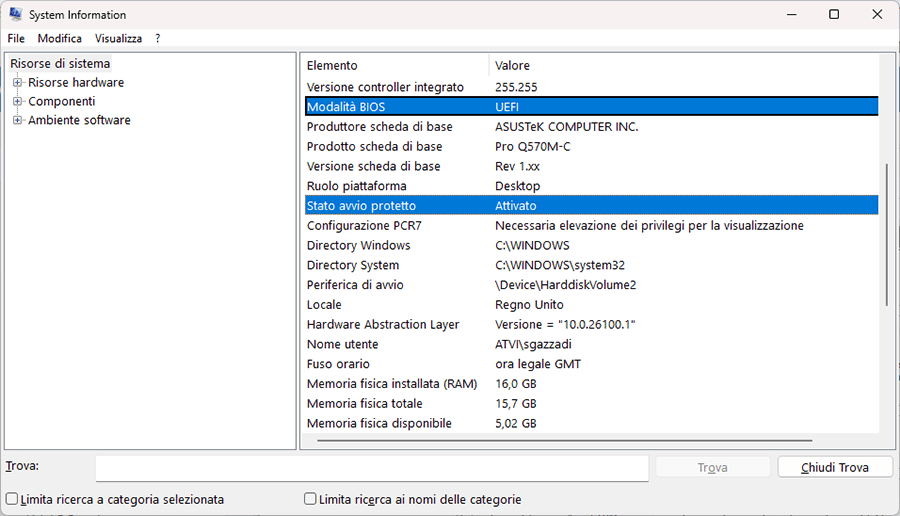Expand the Risorse hardware node
Viewport: 900px width, 516px height.
[x=17, y=83]
